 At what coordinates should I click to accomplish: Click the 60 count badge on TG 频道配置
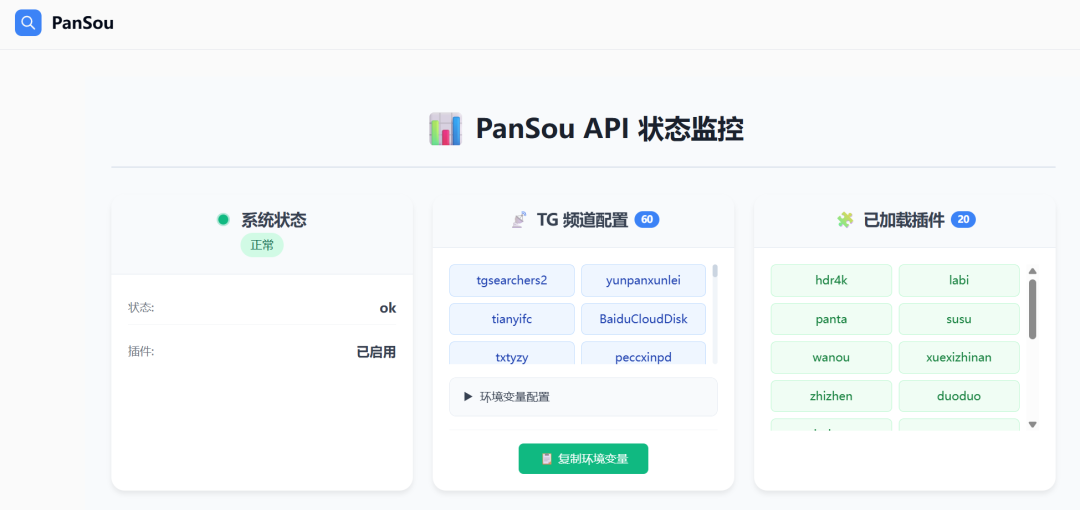pos(647,220)
